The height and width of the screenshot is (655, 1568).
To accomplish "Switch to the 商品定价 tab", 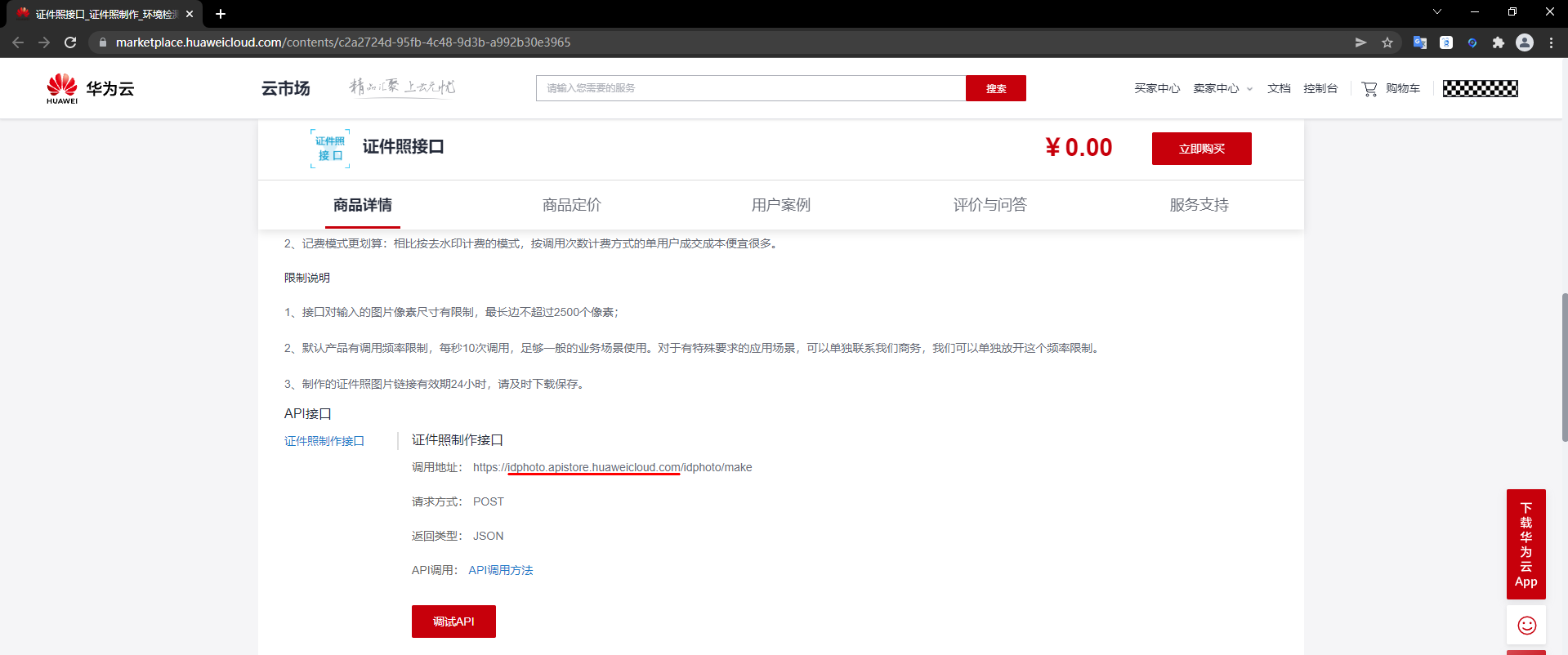I will coord(572,205).
